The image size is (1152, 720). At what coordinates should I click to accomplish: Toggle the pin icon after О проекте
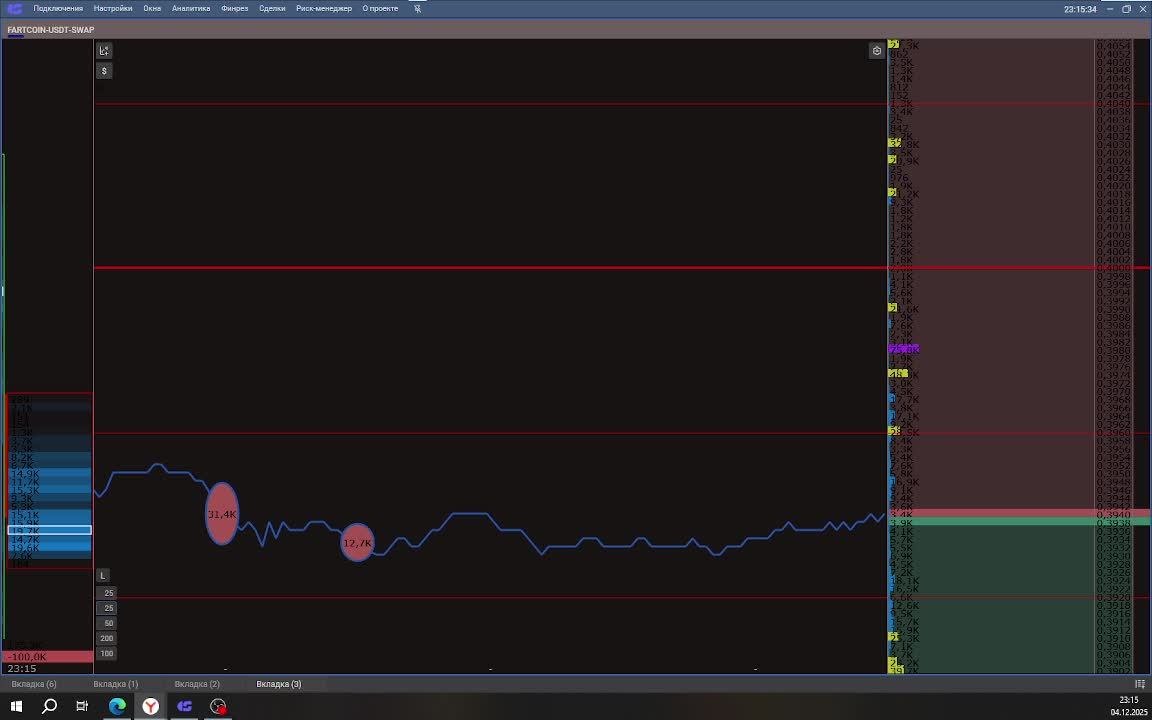click(x=418, y=9)
